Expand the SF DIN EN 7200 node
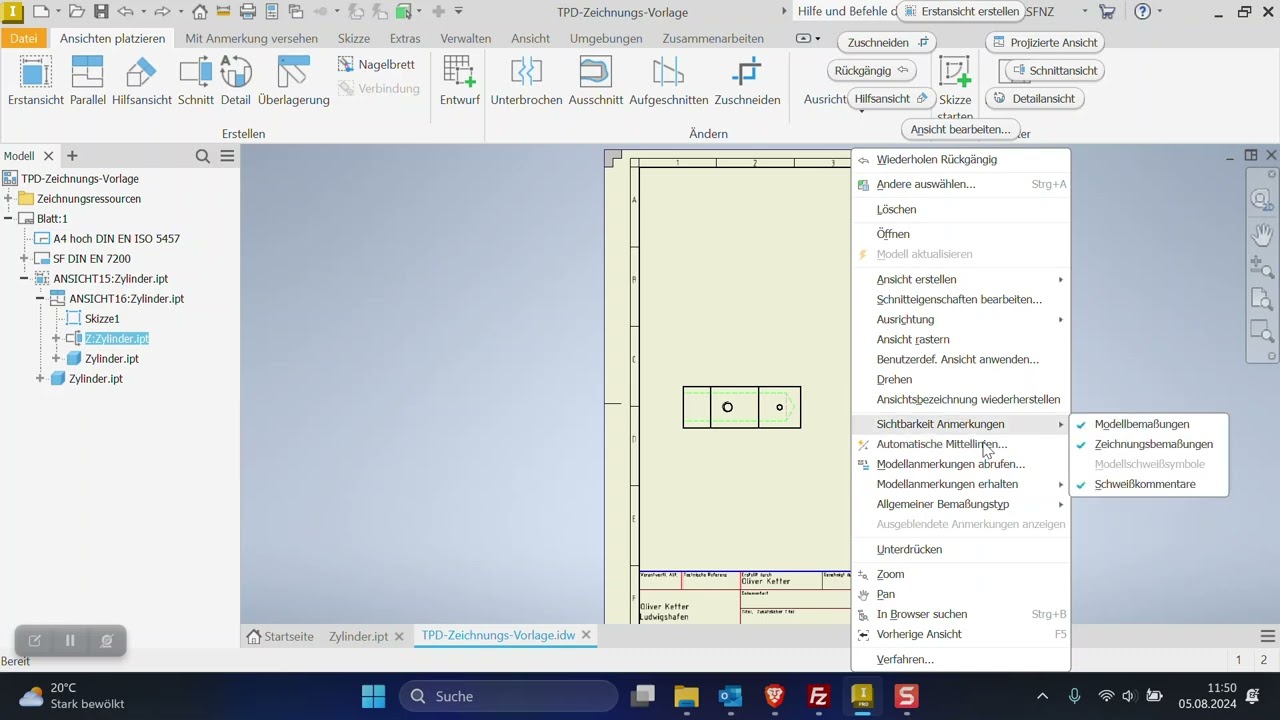Screen dimensions: 1280x720 [x=24, y=259]
